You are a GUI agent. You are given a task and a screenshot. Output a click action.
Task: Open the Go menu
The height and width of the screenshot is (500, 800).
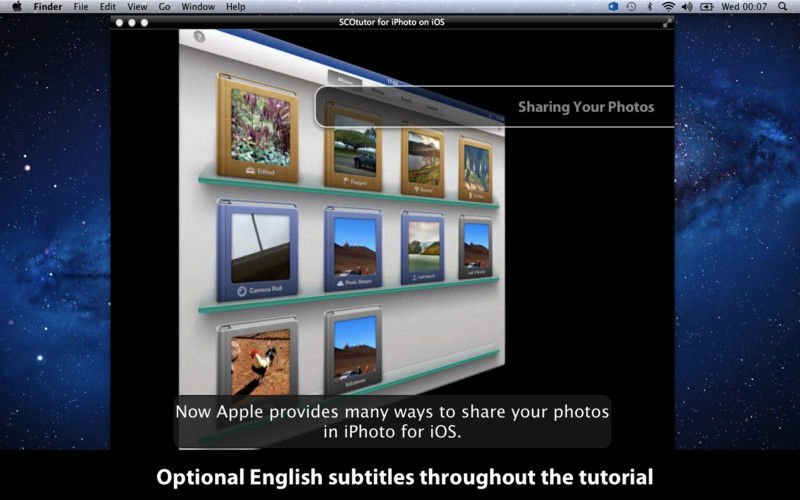pos(164,7)
